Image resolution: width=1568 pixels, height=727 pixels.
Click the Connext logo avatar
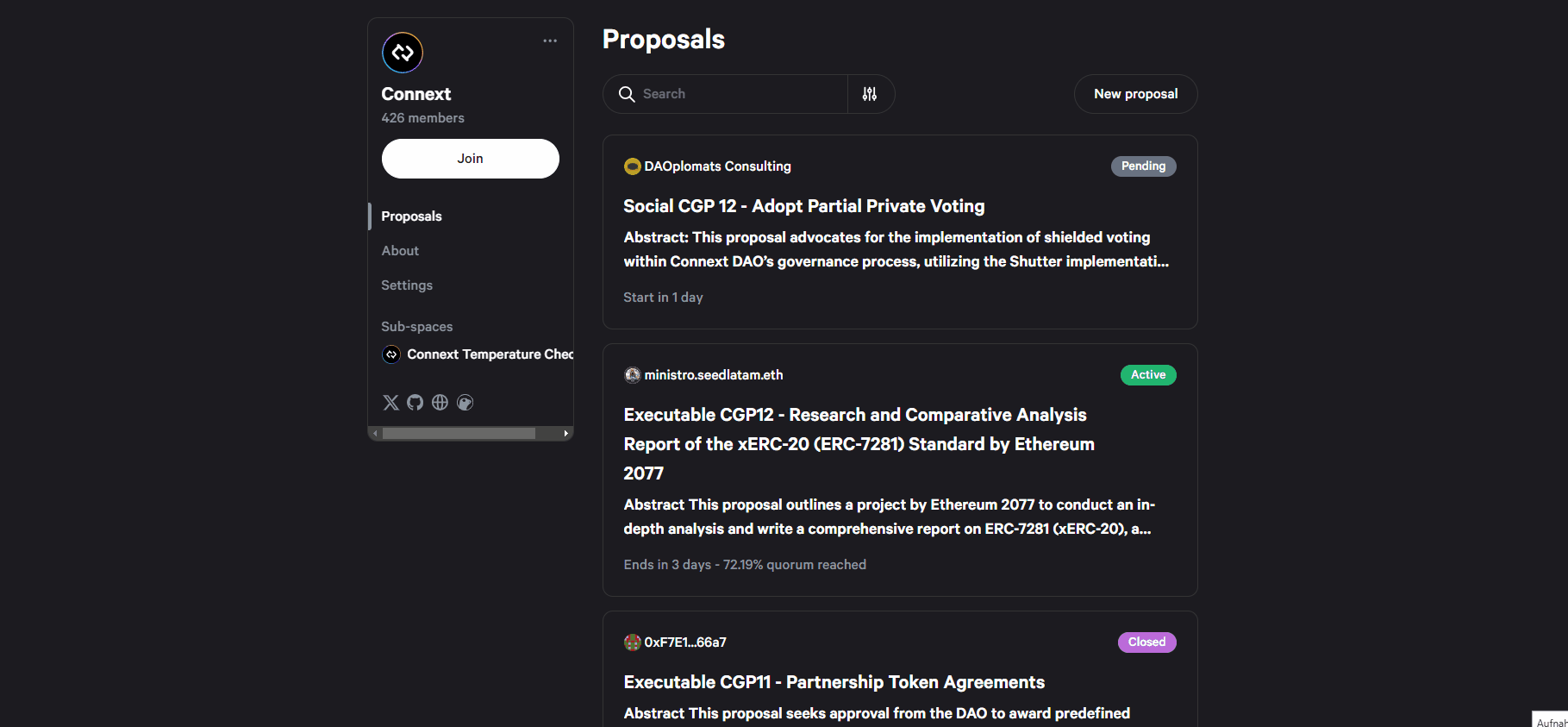click(403, 53)
